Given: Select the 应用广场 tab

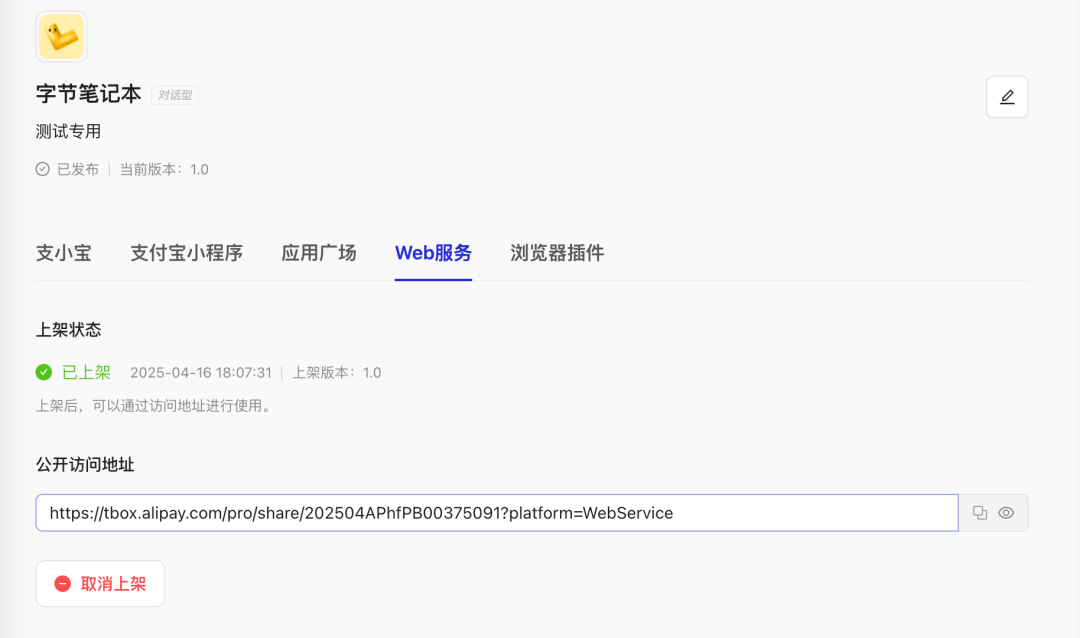Looking at the screenshot, I should pos(319,253).
